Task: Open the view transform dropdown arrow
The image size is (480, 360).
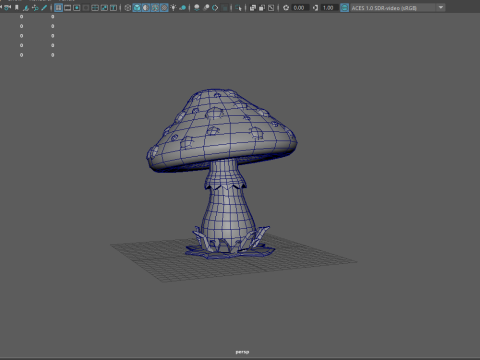Action: (441, 7)
